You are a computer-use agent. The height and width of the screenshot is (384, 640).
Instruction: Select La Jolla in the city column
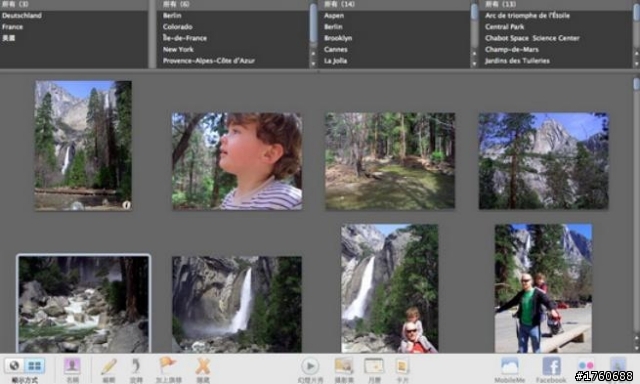(336, 61)
